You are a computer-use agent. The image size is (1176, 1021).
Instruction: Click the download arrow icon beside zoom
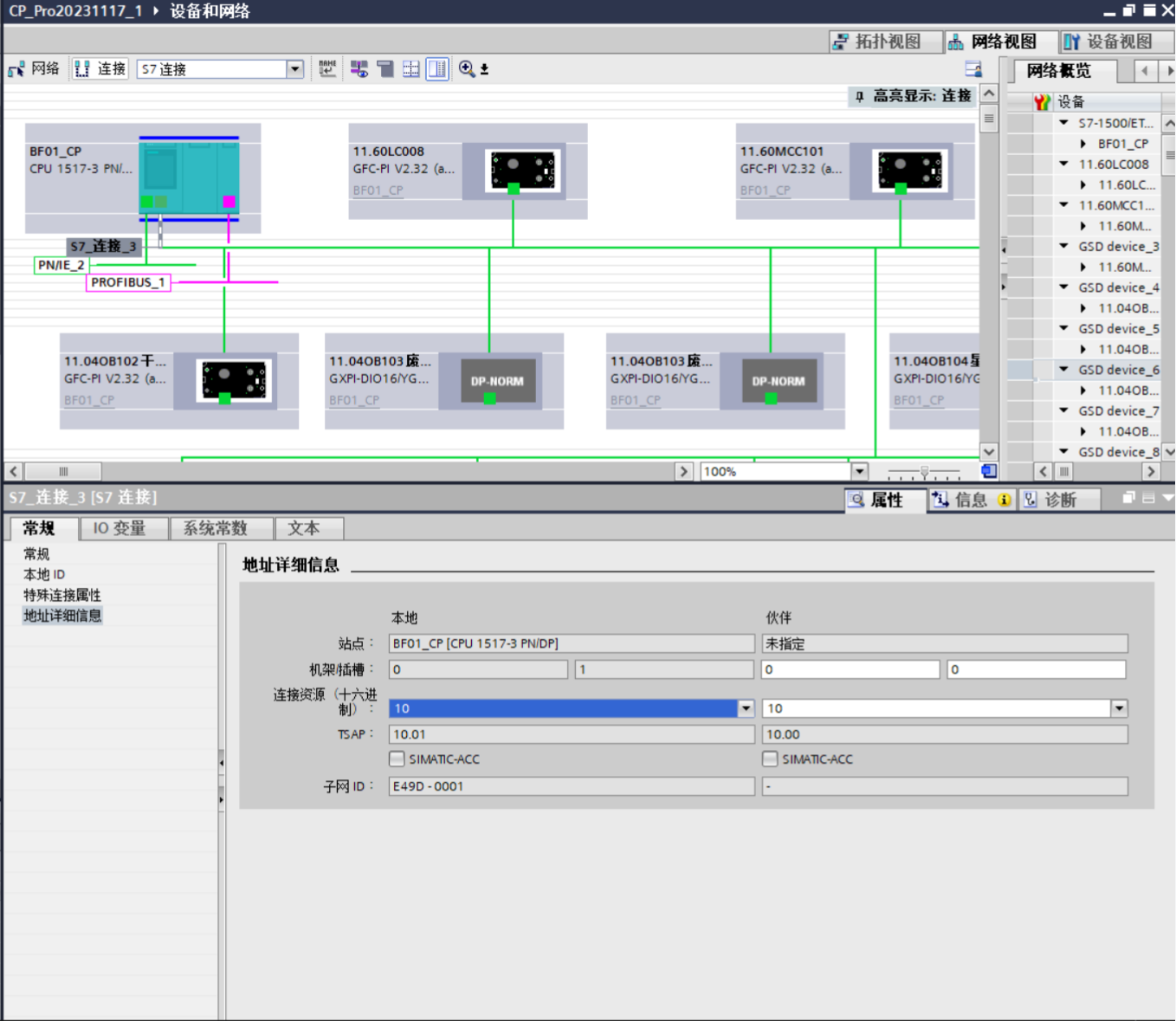(x=485, y=69)
